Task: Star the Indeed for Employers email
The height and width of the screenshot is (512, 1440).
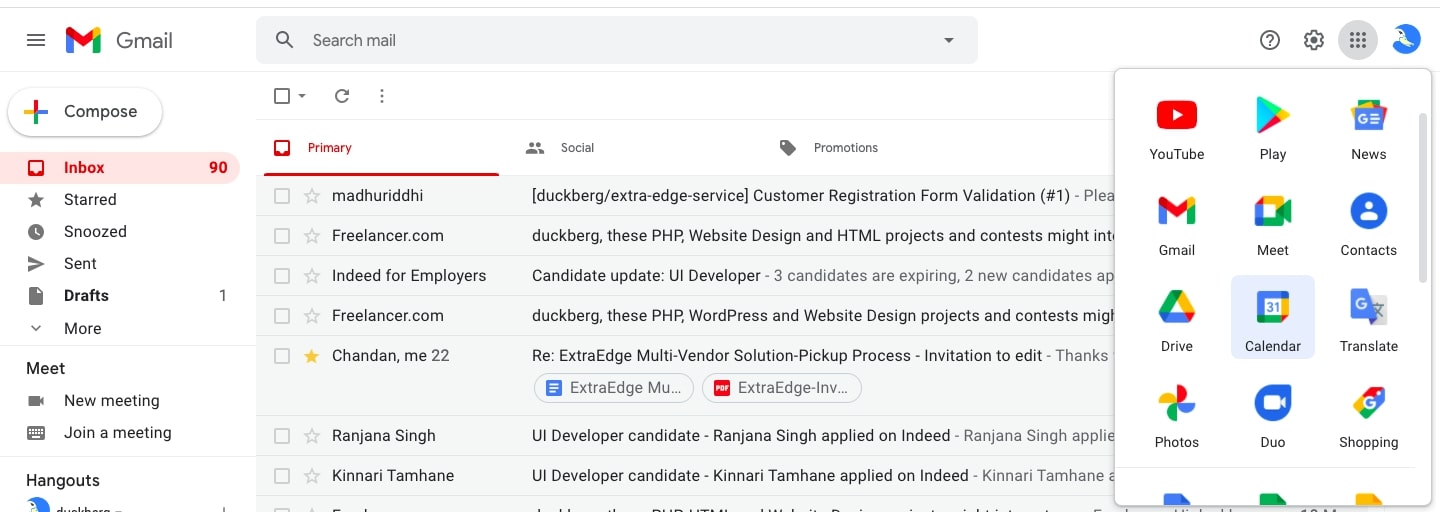Action: (311, 276)
